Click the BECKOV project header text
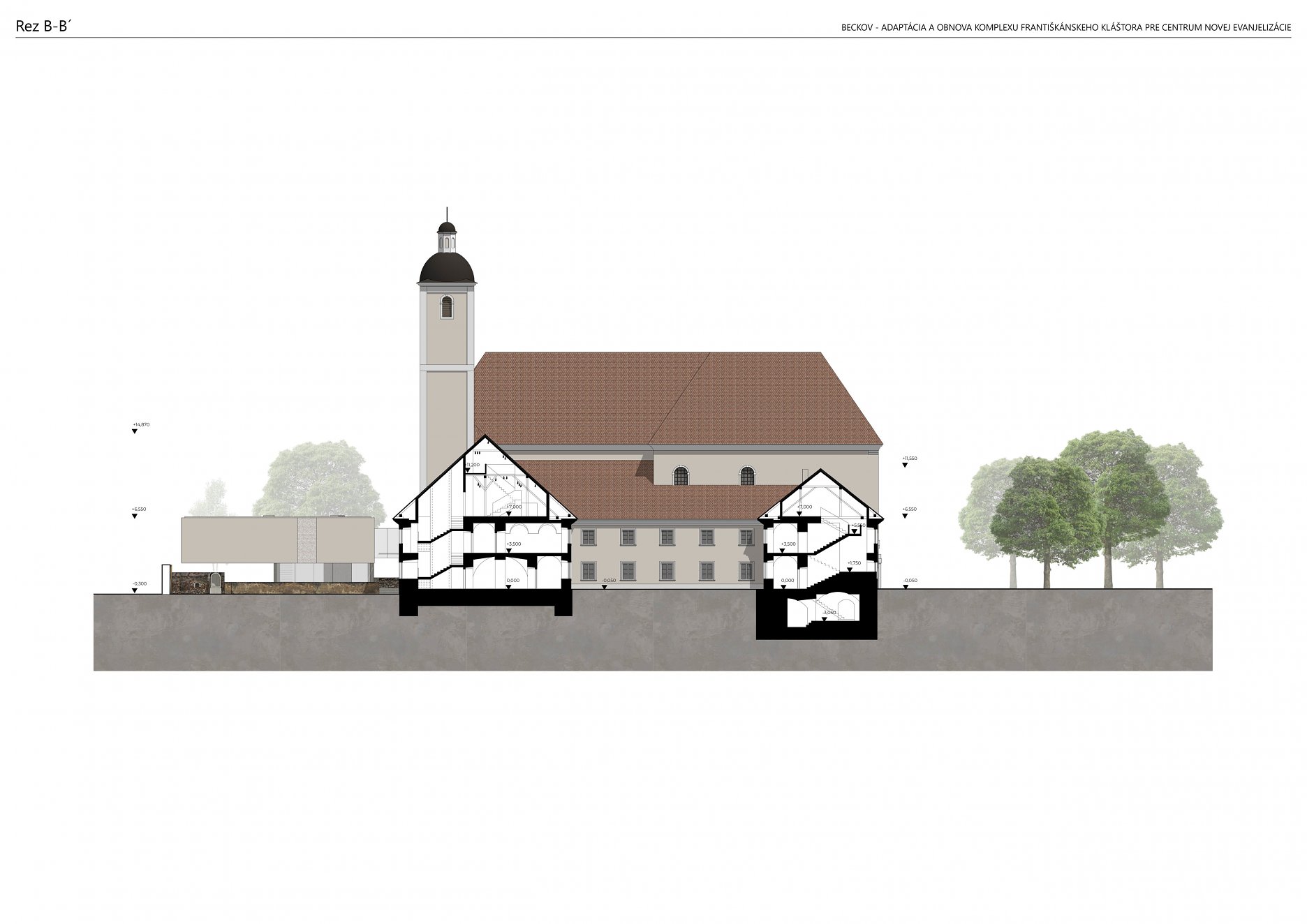This screenshot has width=1307, height=924. pyautogui.click(x=1065, y=27)
